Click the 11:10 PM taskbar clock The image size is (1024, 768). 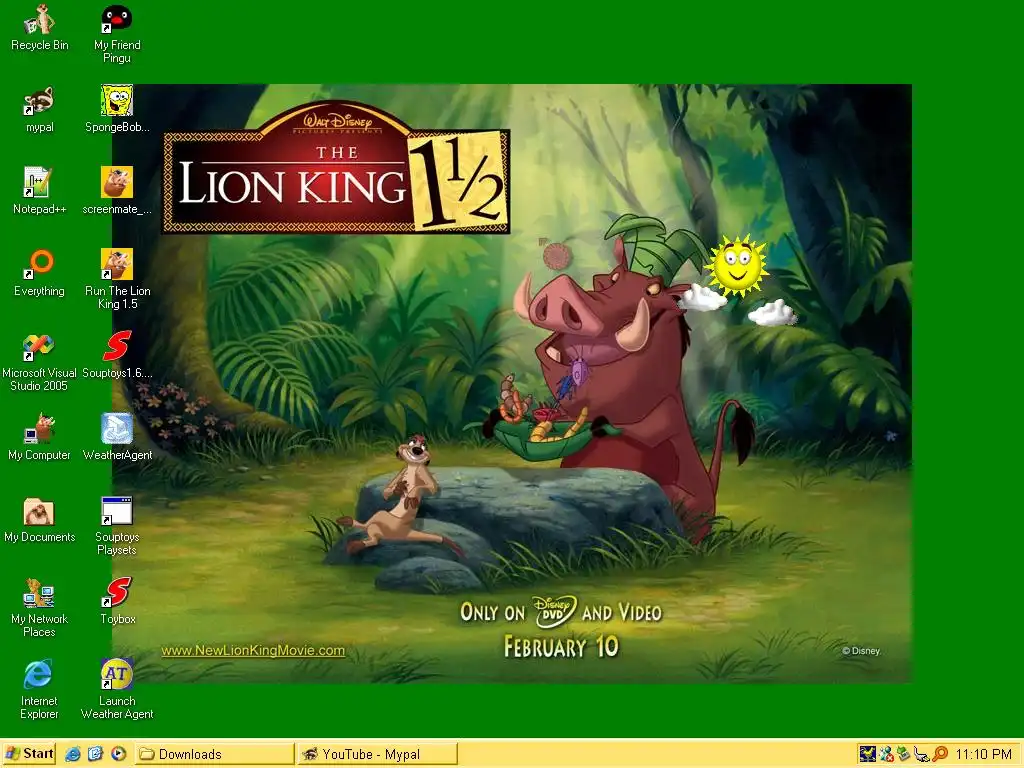[x=984, y=754]
